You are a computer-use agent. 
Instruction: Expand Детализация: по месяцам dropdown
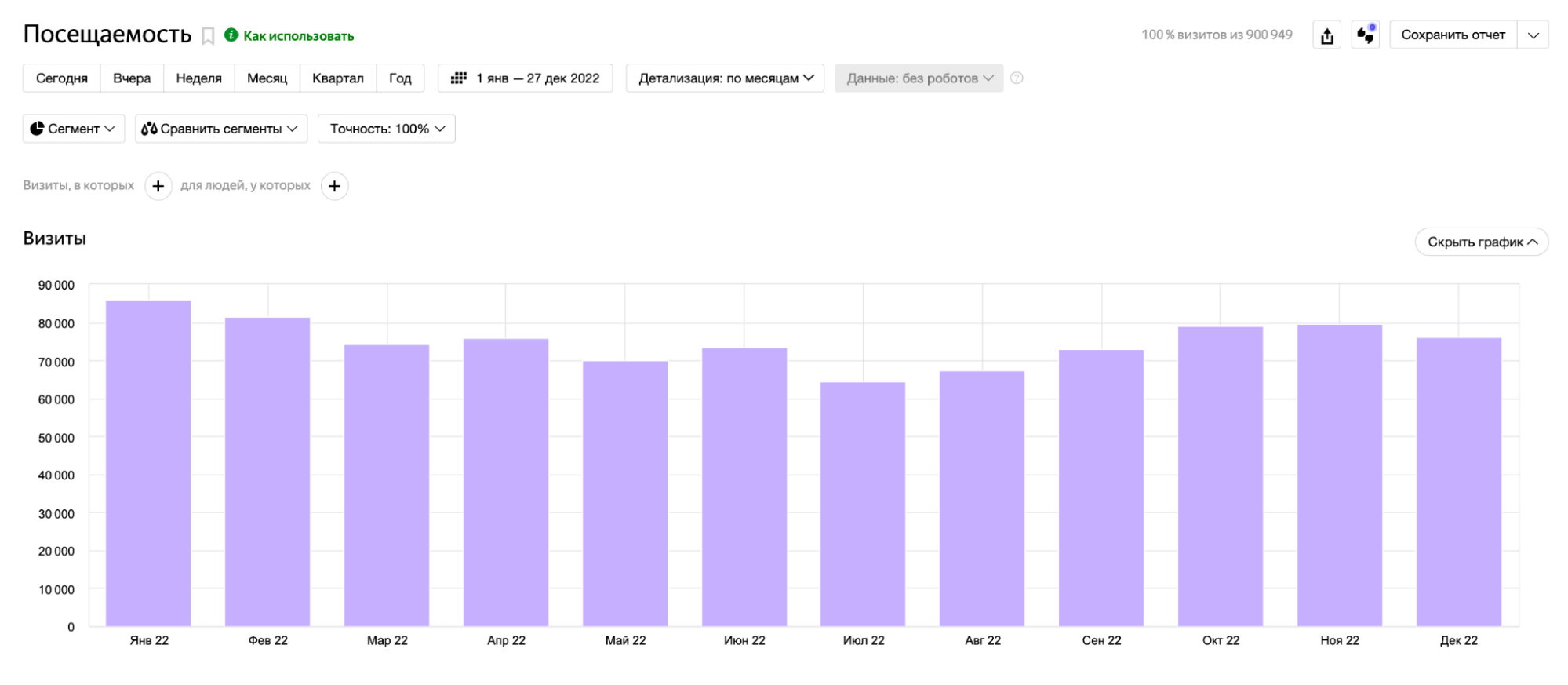pyautogui.click(x=725, y=78)
